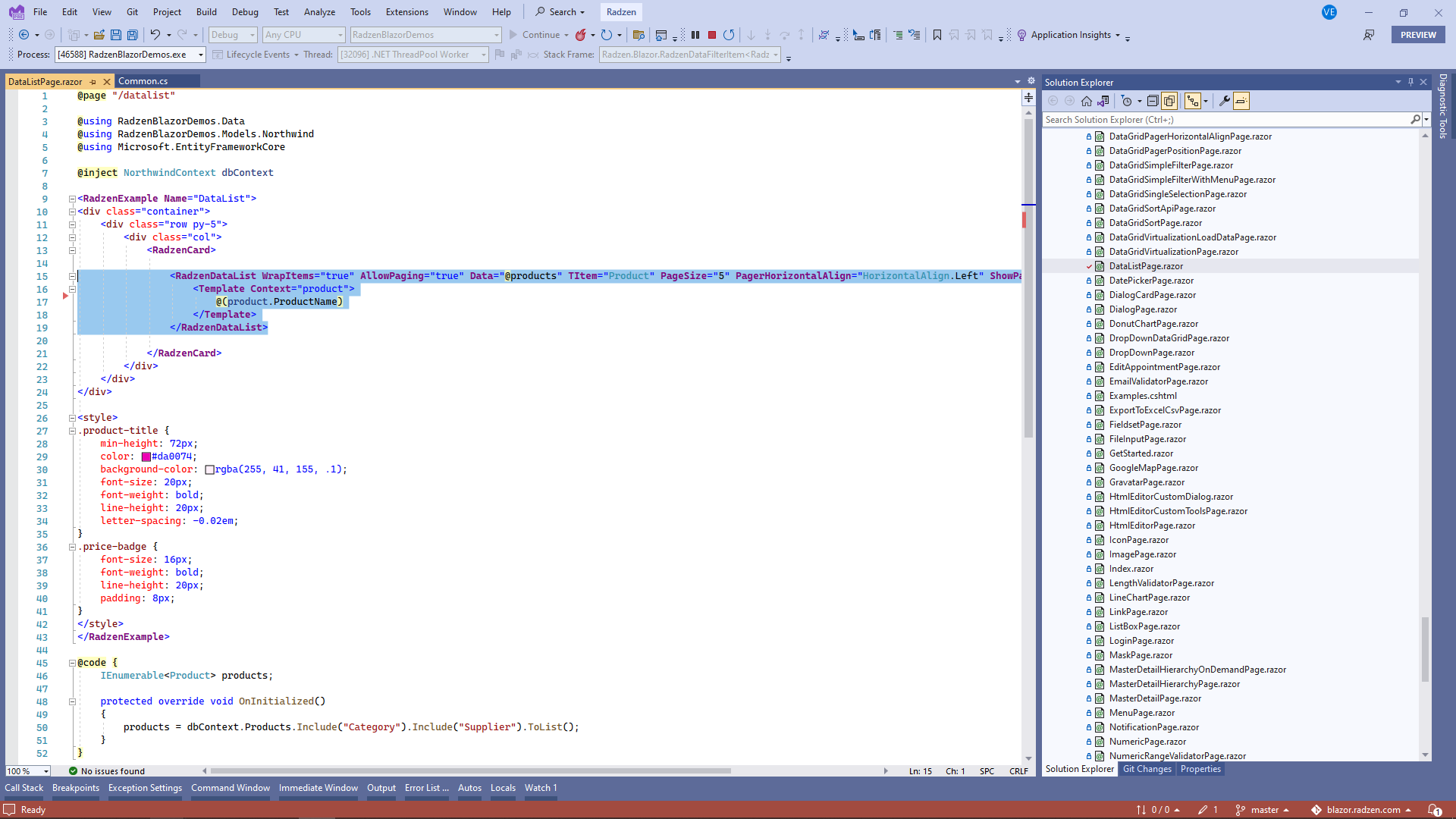This screenshot has width=1456, height=819.
Task: Select GoogleMapPage.razor in Solution Explorer
Action: pyautogui.click(x=1153, y=468)
